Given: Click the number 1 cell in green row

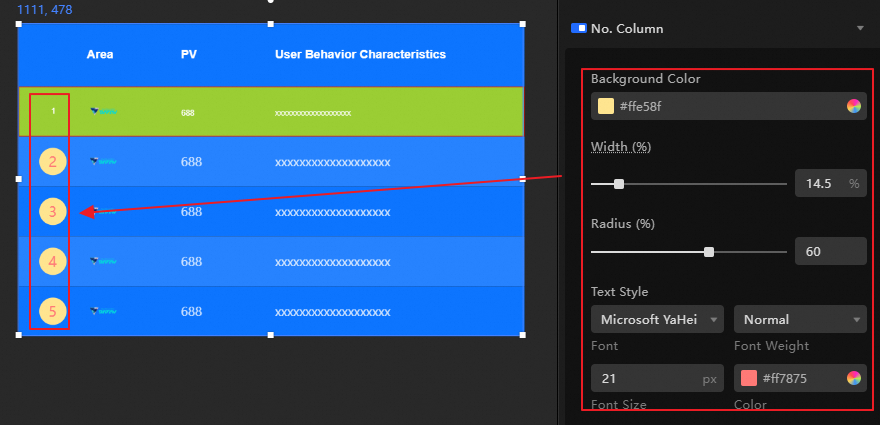Looking at the screenshot, I should (x=53, y=111).
